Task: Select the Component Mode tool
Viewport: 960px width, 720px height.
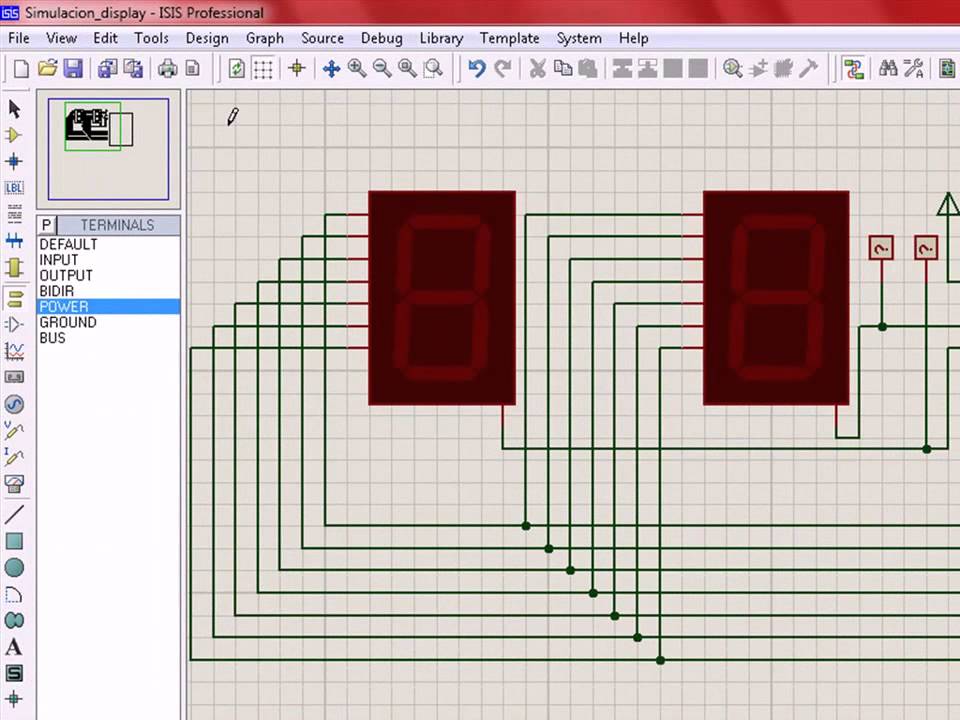Action: (14, 135)
